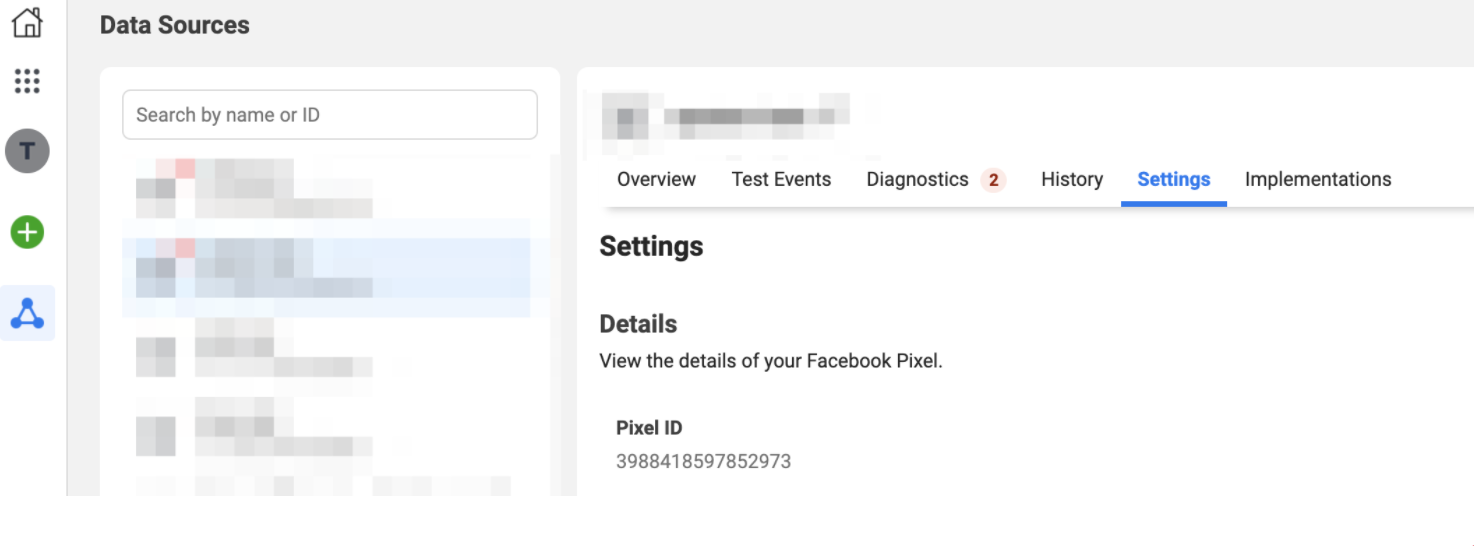Select the highlighted data source in list
Screen dimensions: 1474x546
click(x=326, y=268)
